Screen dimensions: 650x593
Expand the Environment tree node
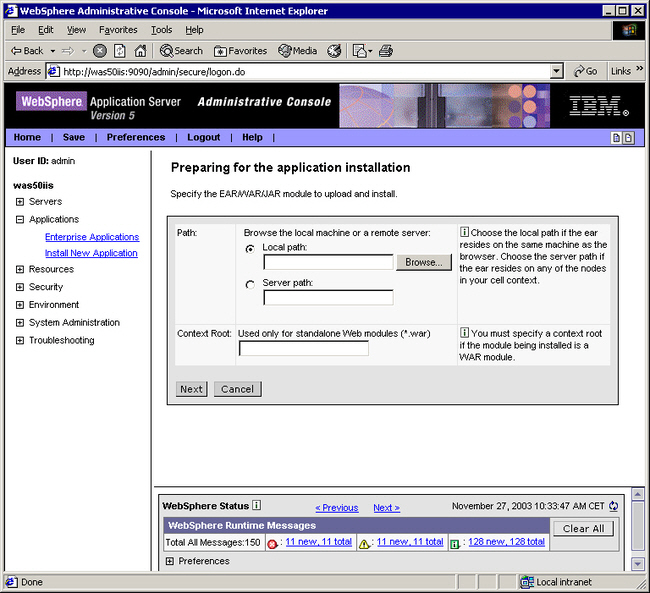pos(19,305)
